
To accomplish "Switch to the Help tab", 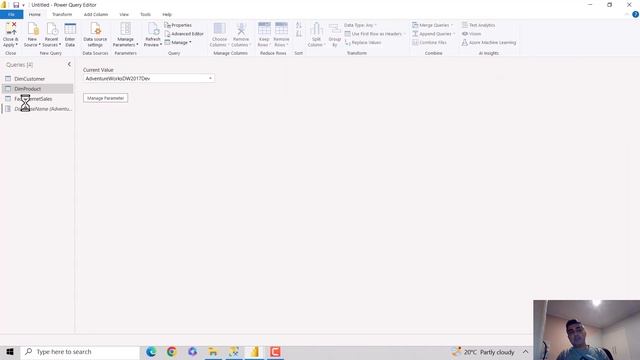I will coord(167,15).
